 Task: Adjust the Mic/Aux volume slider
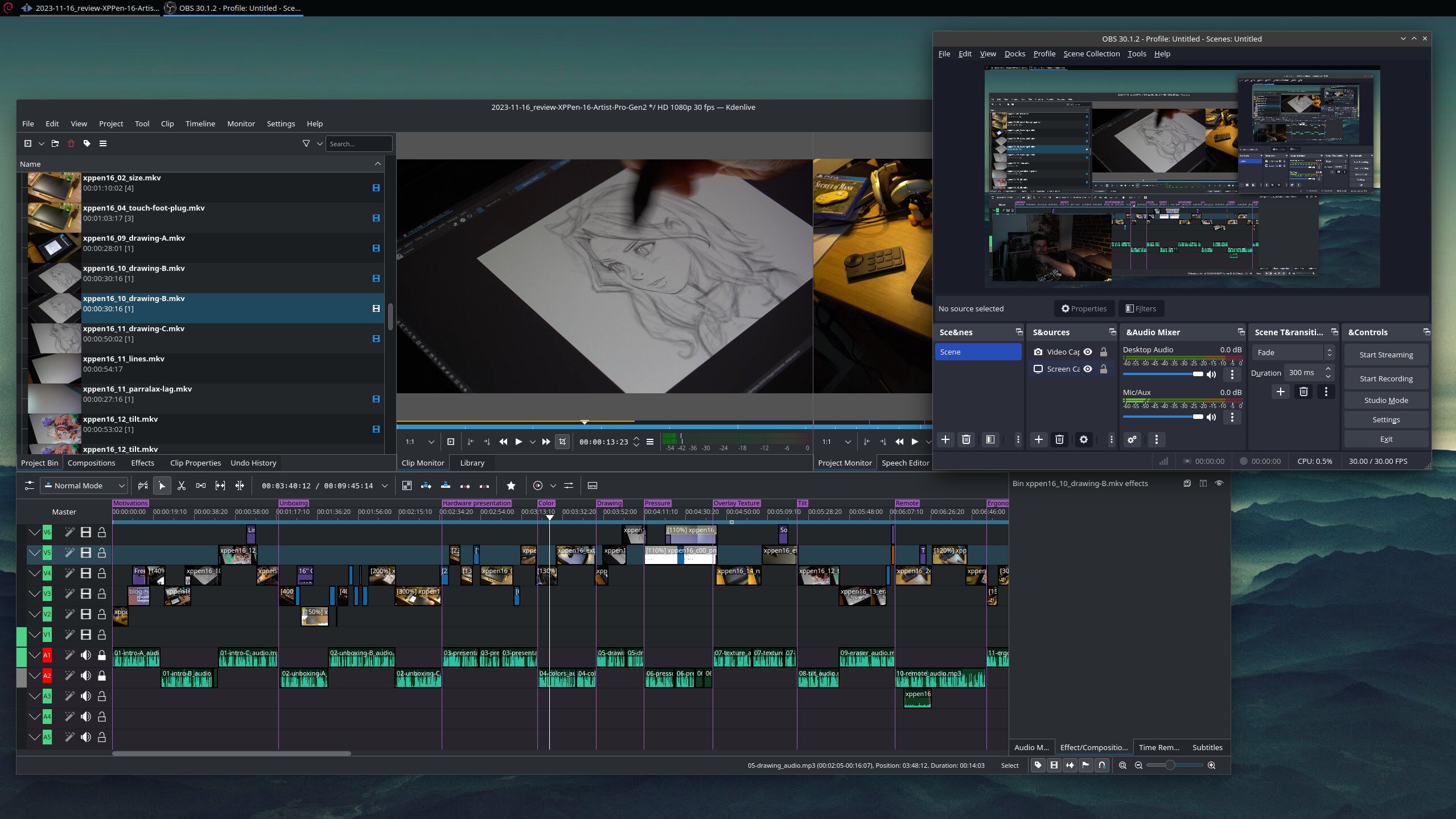(1163, 417)
